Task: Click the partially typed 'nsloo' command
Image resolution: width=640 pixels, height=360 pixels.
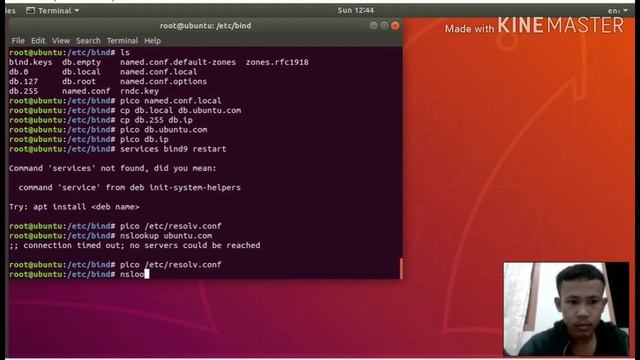Action: (132, 275)
